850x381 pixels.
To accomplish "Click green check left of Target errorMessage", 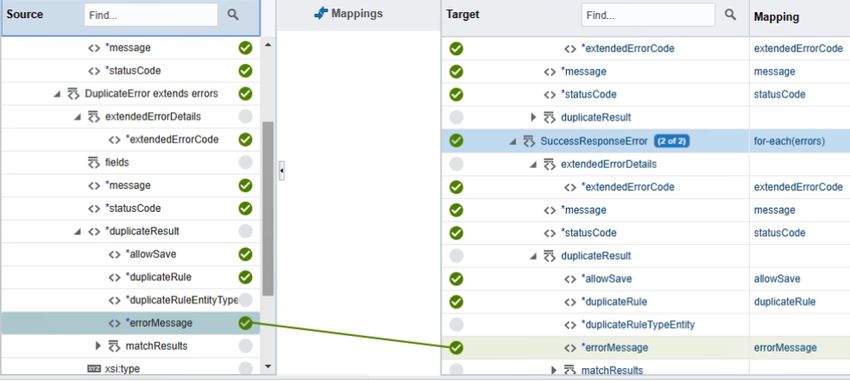I will (x=456, y=347).
